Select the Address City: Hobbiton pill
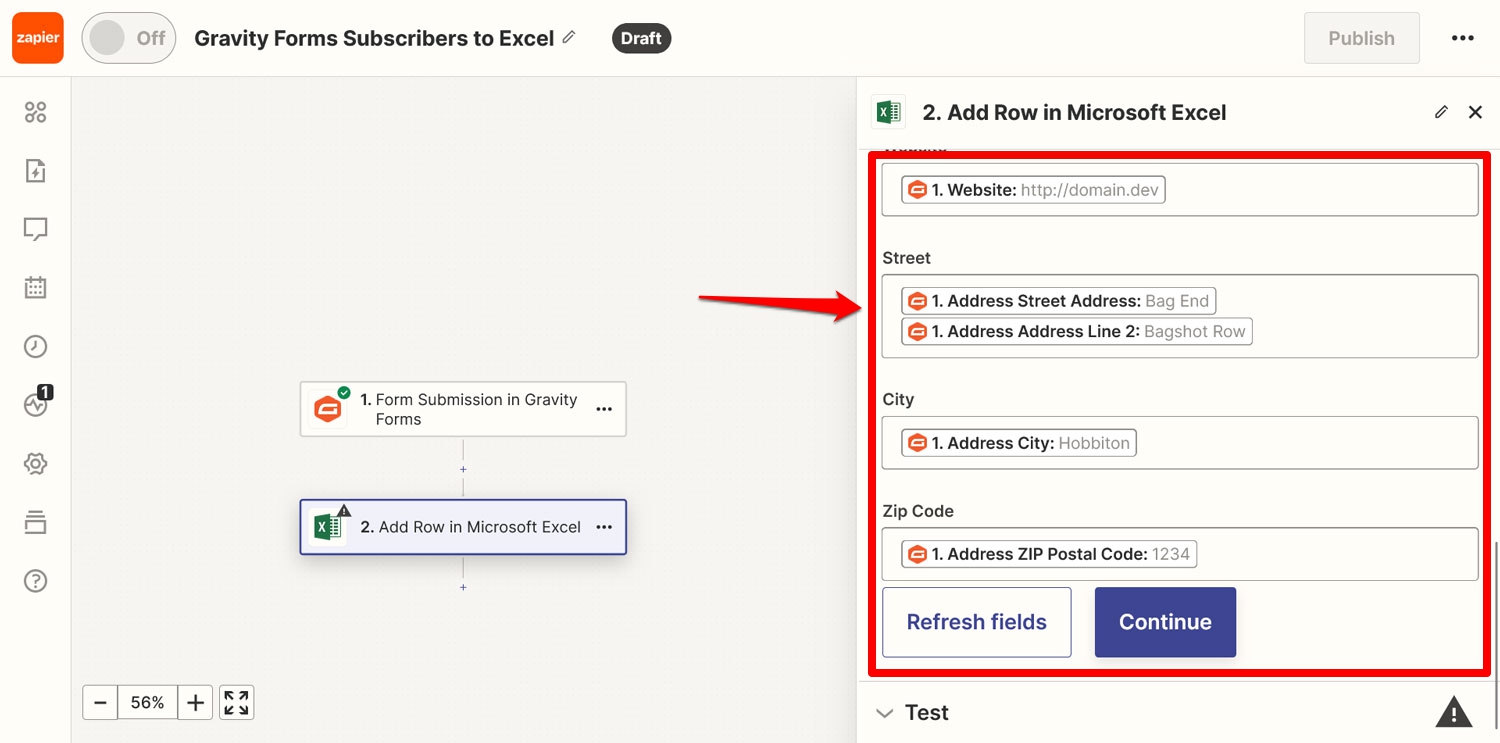The image size is (1500, 743). (x=1019, y=443)
